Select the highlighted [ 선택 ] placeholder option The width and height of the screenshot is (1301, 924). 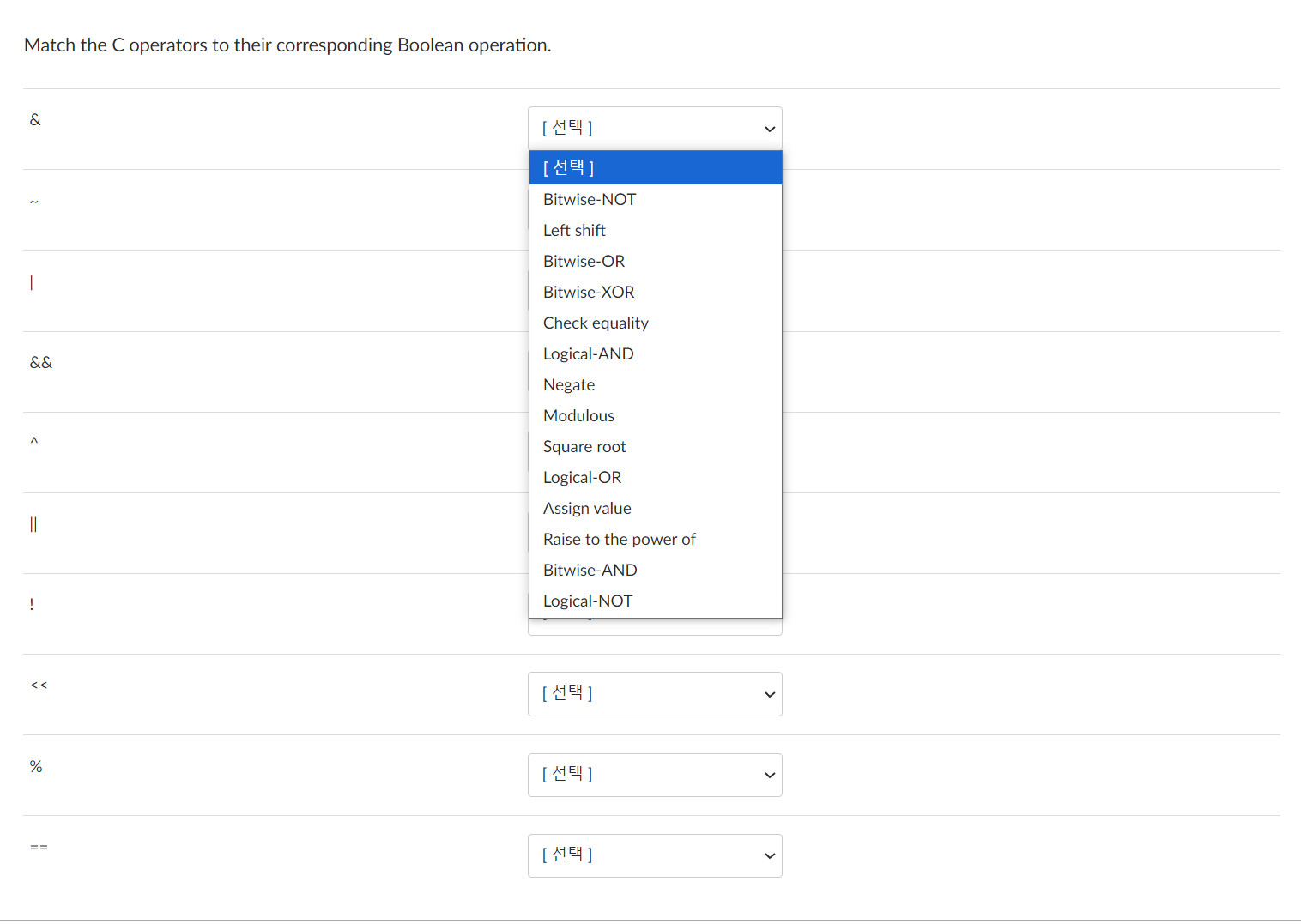pos(656,167)
